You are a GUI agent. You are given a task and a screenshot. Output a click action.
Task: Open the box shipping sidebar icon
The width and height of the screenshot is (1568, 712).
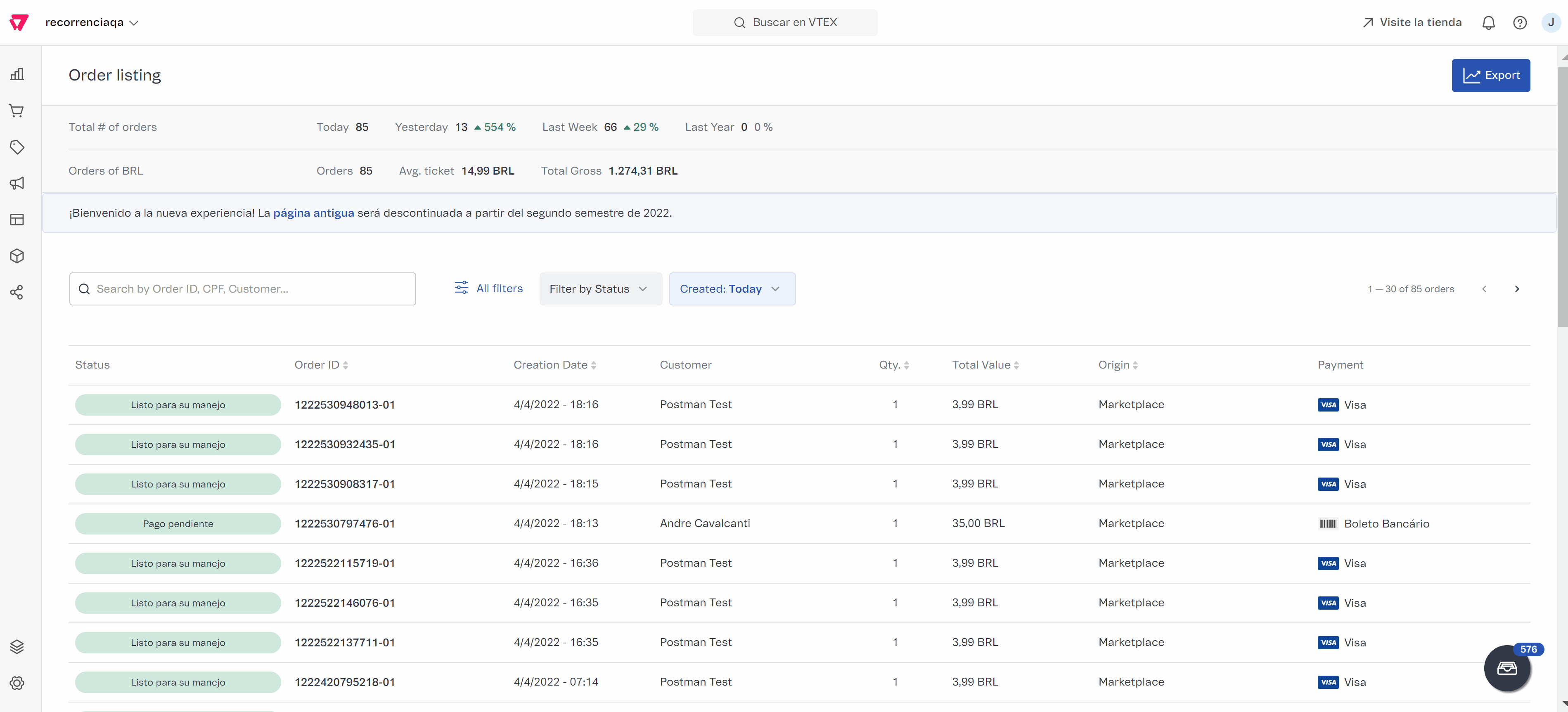17,255
